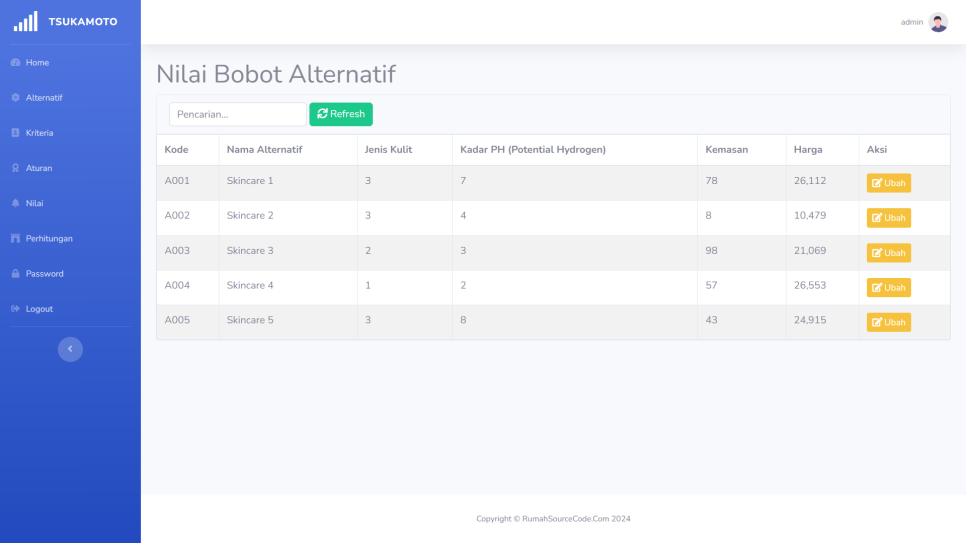Click Ubah for Skincare 1 row

(x=888, y=183)
